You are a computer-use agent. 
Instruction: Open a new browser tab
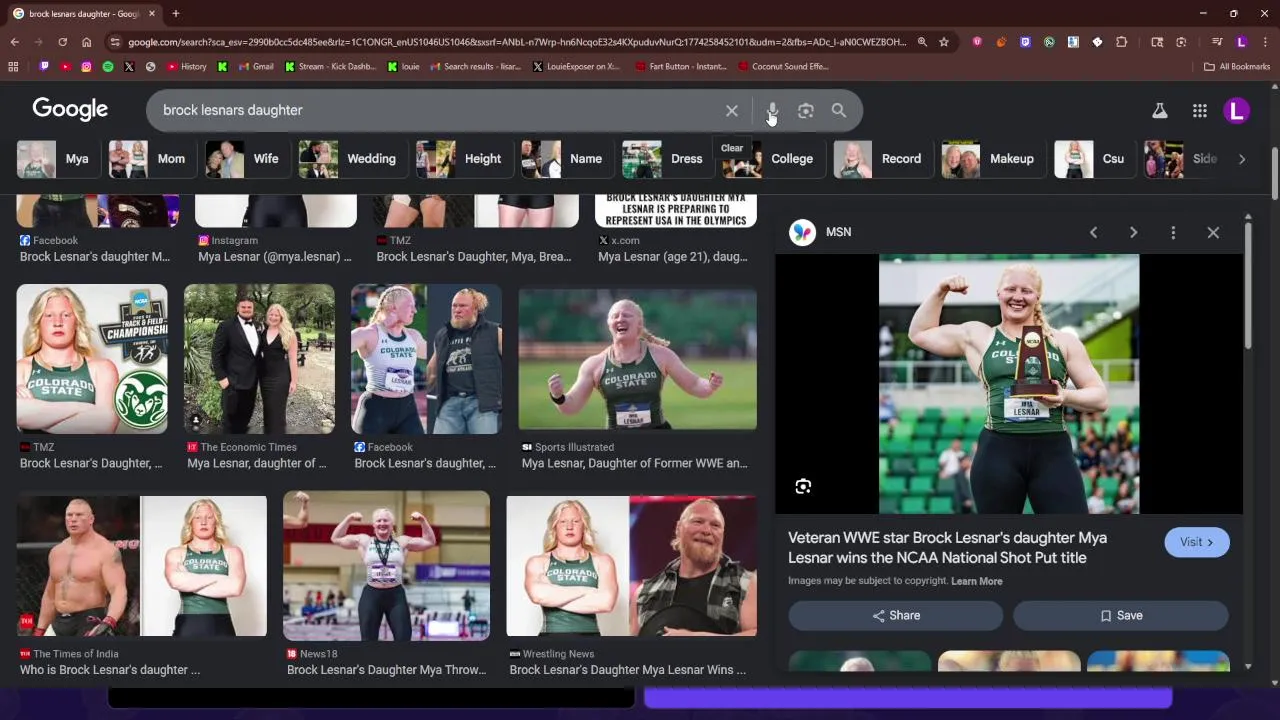tap(175, 14)
